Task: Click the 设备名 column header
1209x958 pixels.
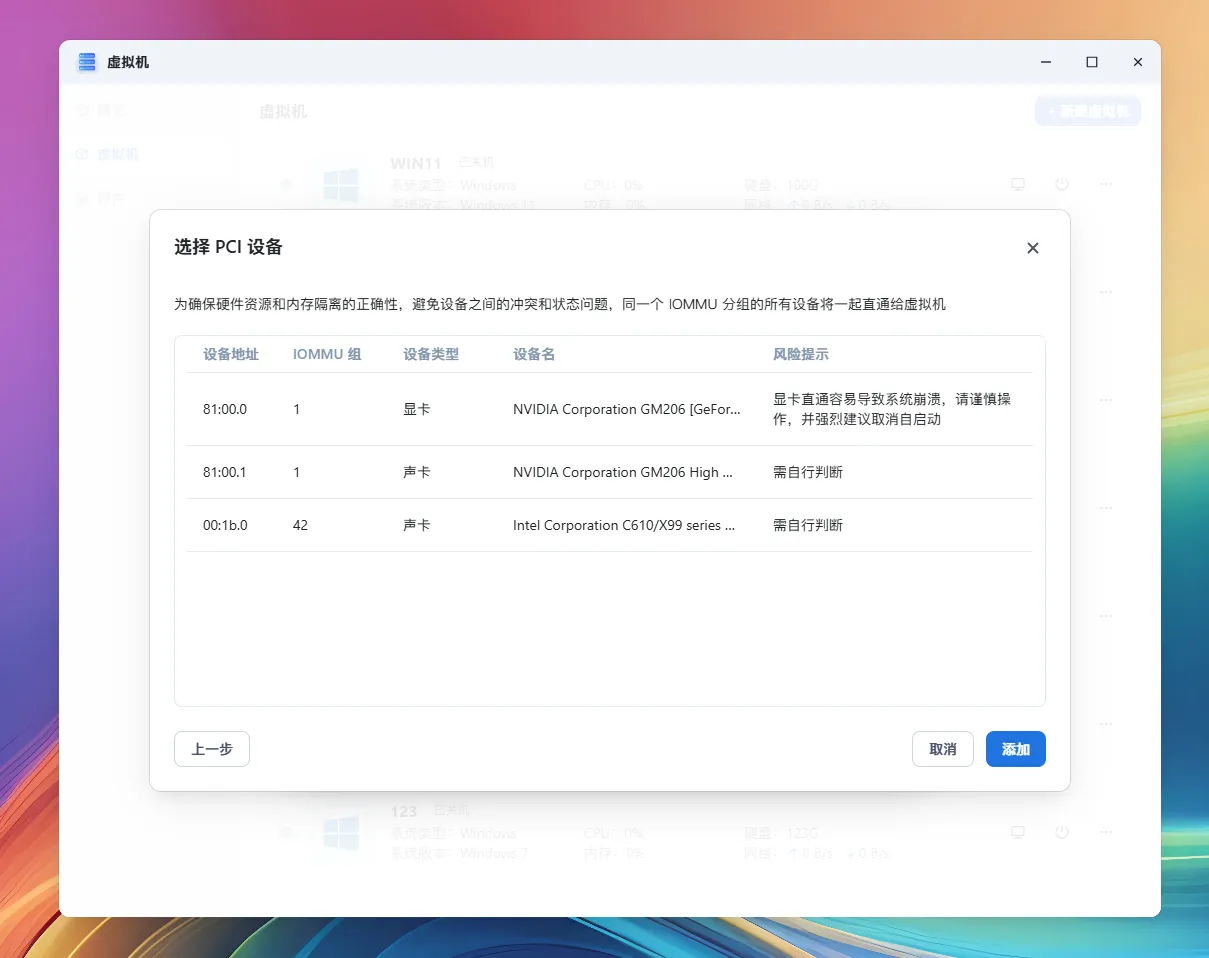Action: [534, 354]
